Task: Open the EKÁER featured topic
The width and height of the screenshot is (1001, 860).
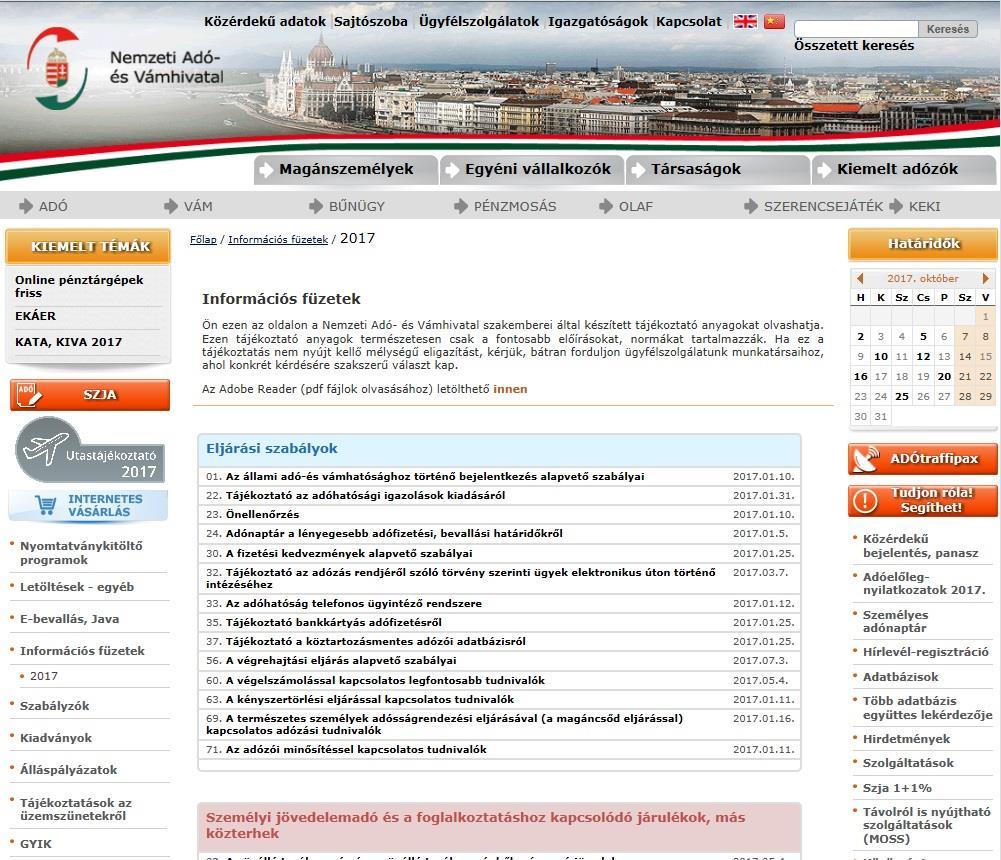Action: pos(36,316)
